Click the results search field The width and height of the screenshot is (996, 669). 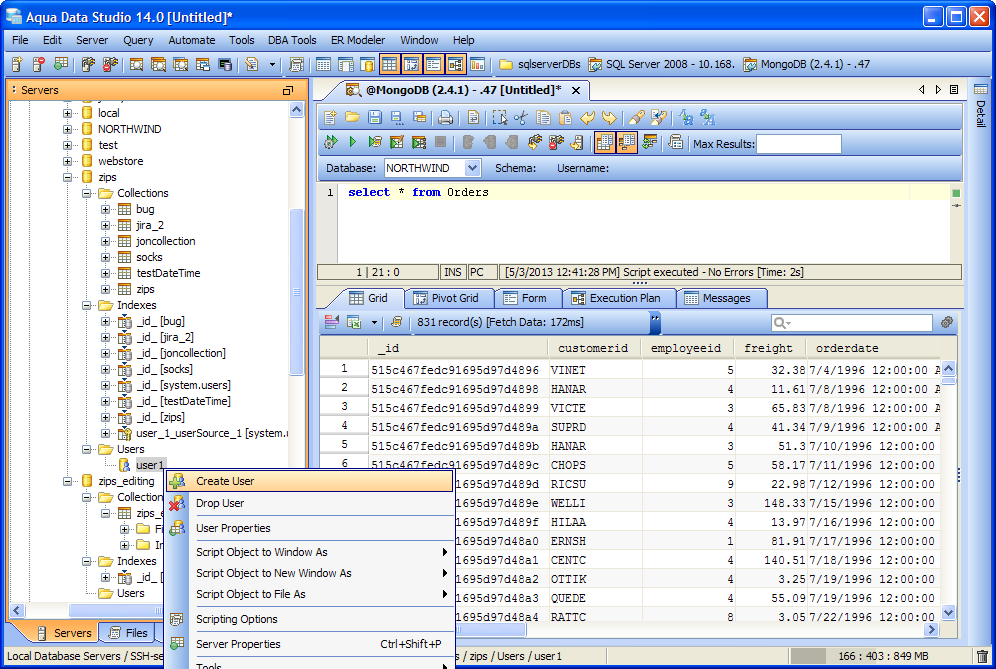tap(851, 323)
